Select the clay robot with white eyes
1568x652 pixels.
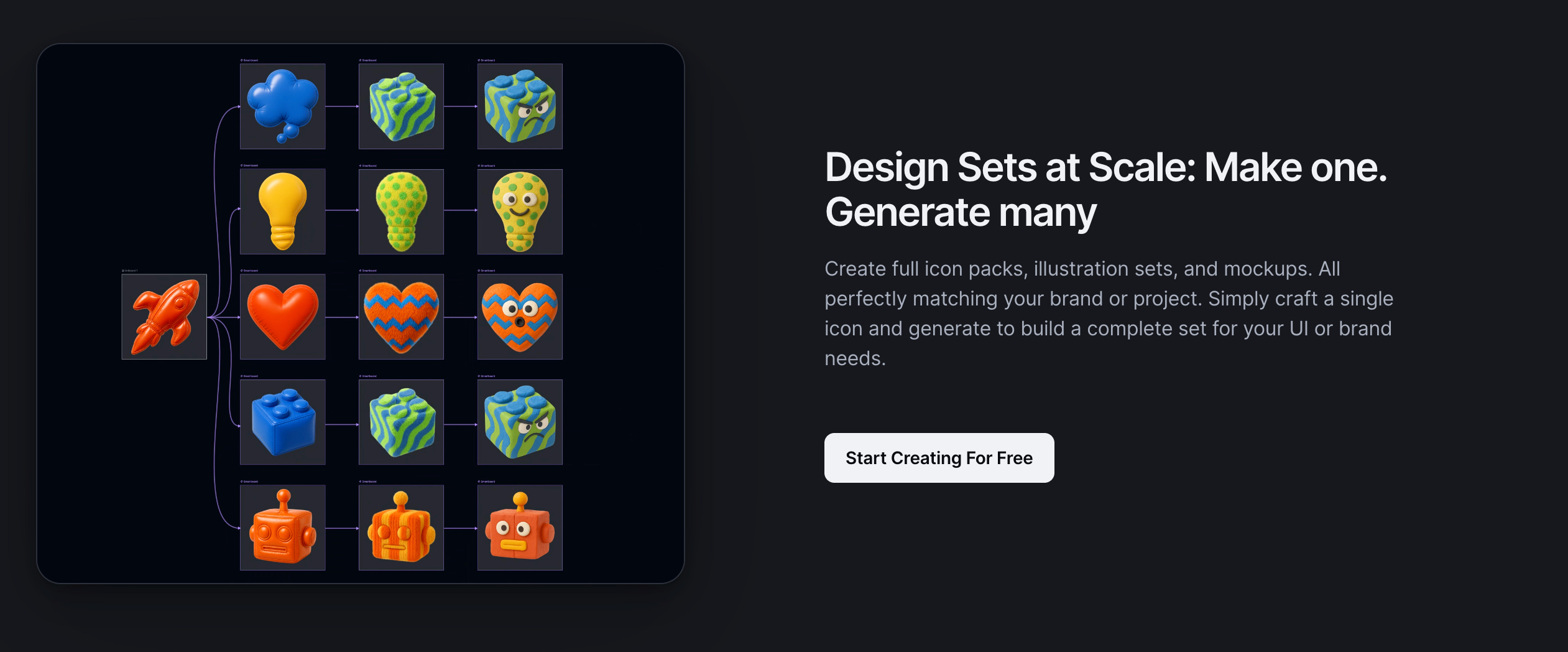click(x=520, y=528)
